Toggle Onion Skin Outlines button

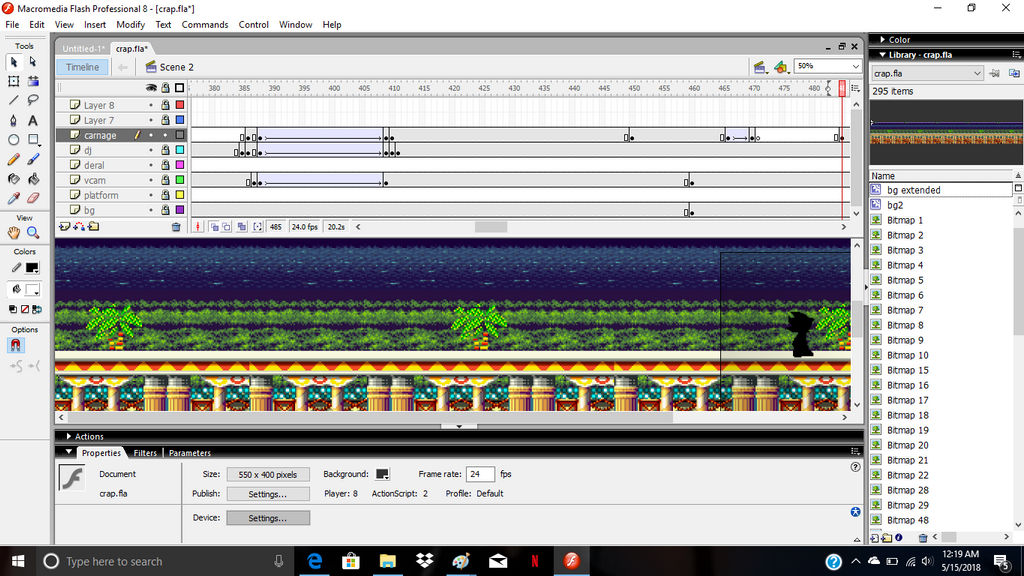click(227, 227)
